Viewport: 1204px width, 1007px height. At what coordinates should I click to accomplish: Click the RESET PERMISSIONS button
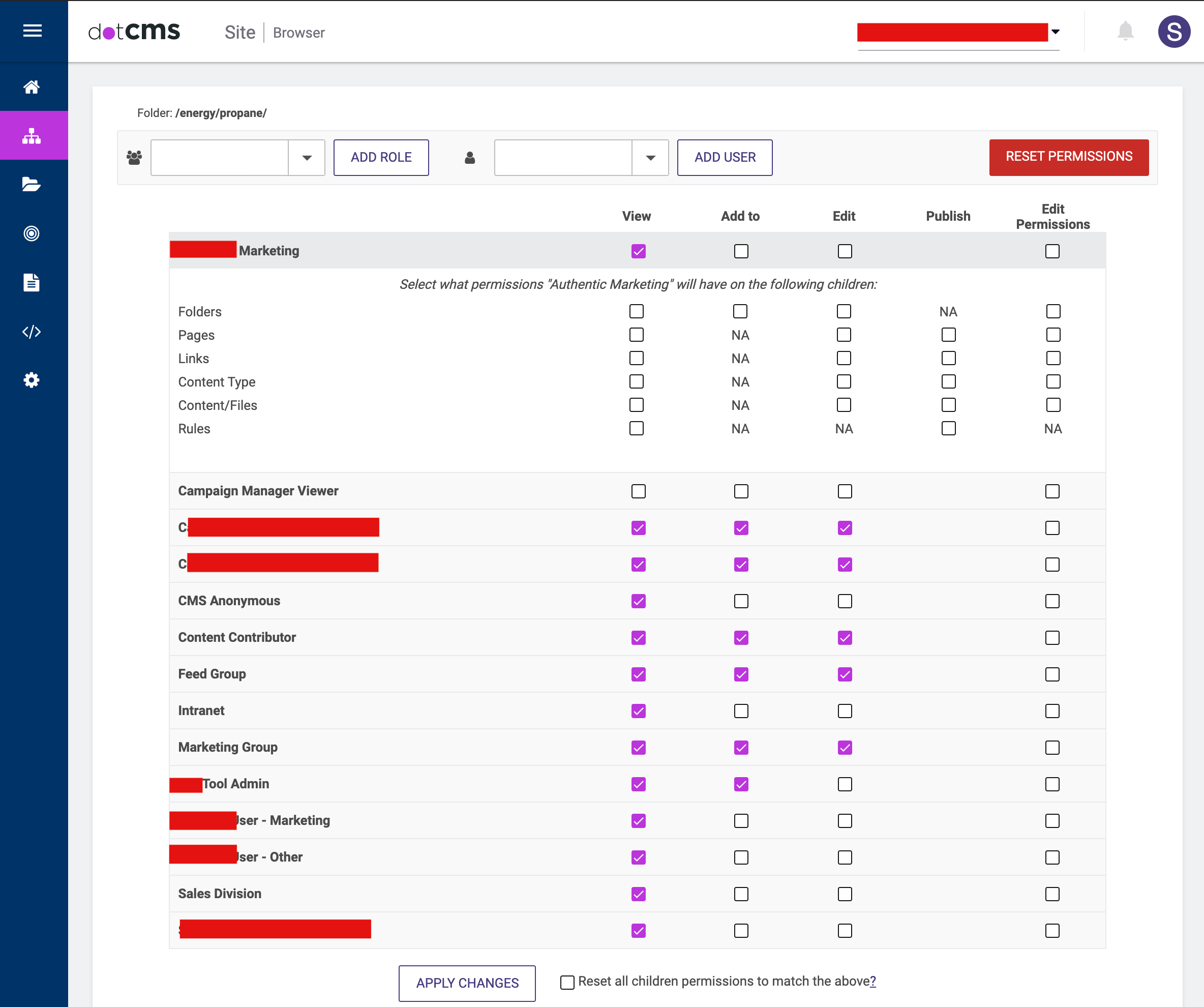click(1069, 157)
